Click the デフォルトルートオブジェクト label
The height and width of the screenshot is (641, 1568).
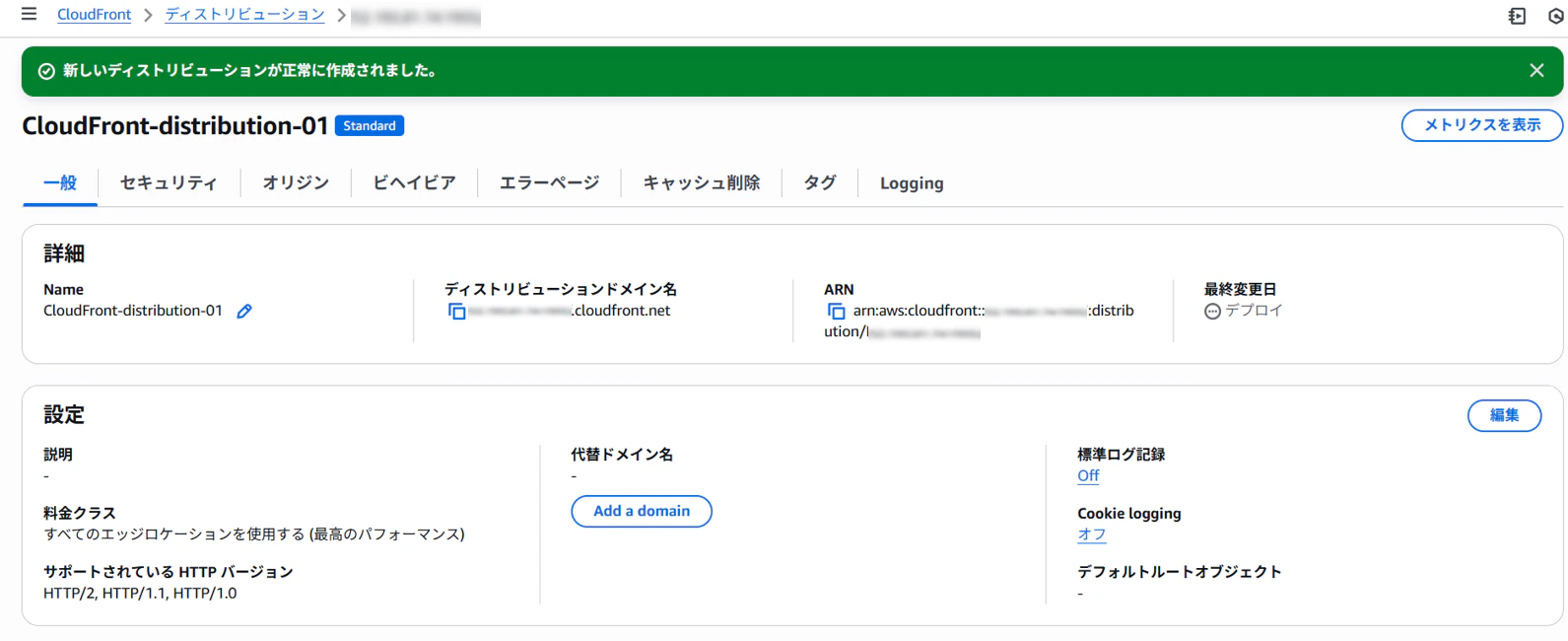point(1180,572)
